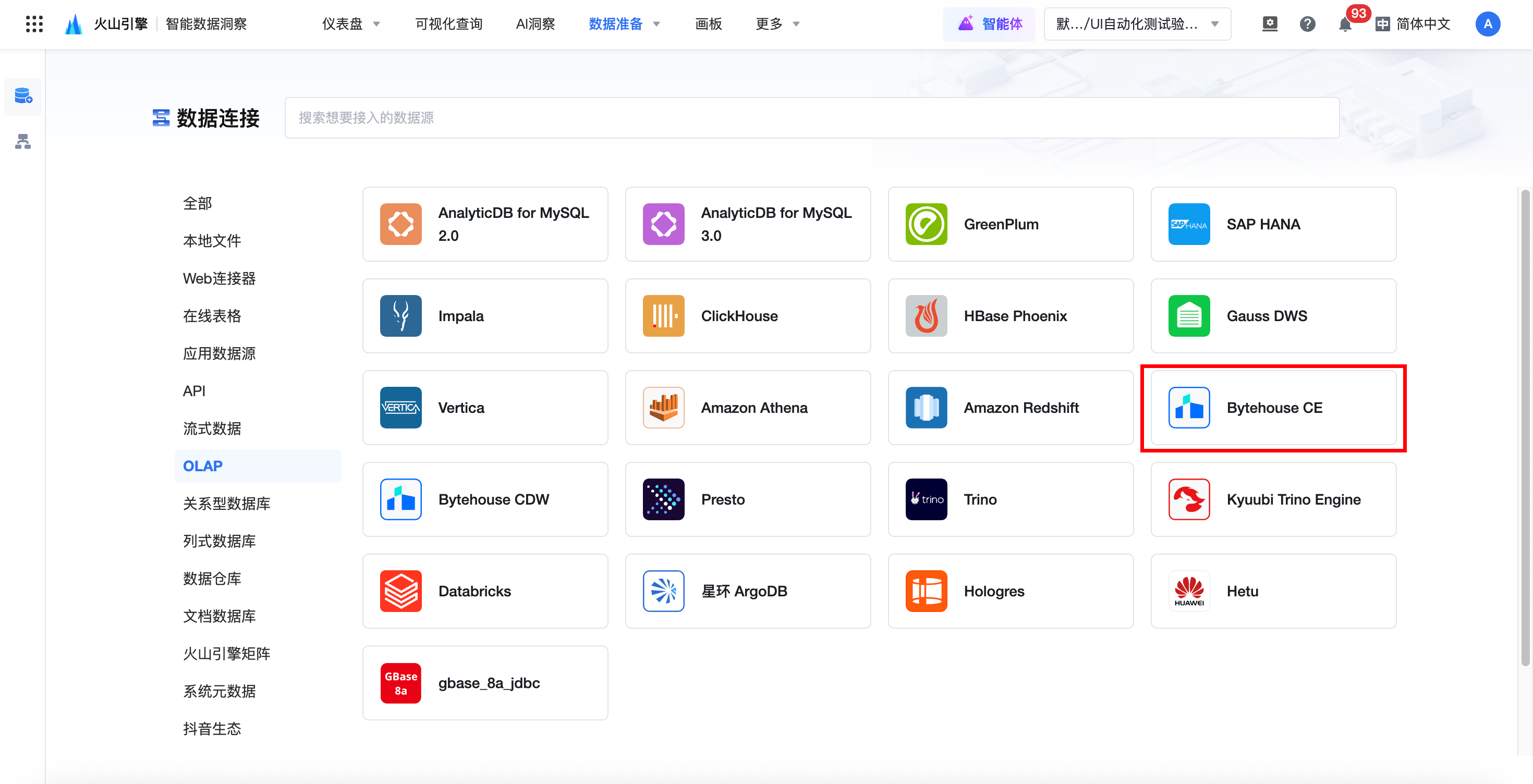Open the app launcher grid icon
This screenshot has height=784, width=1533.
pyautogui.click(x=34, y=24)
